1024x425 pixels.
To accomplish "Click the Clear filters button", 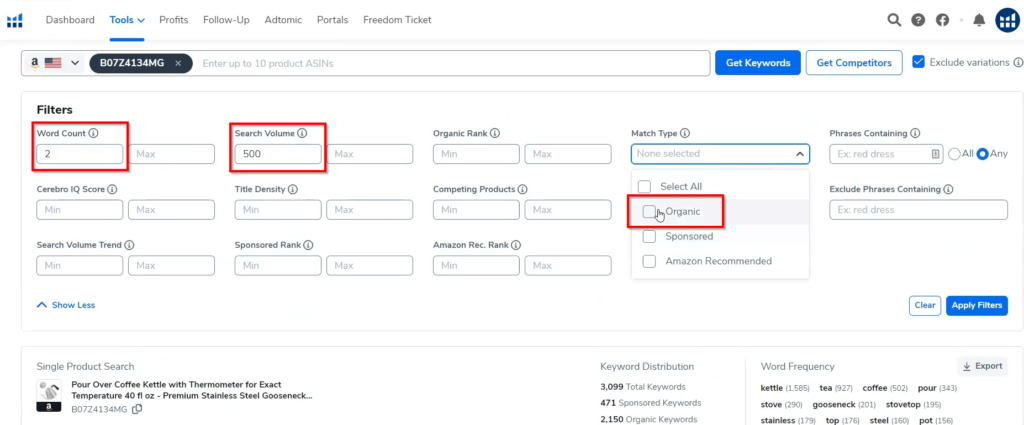I will pos(925,306).
